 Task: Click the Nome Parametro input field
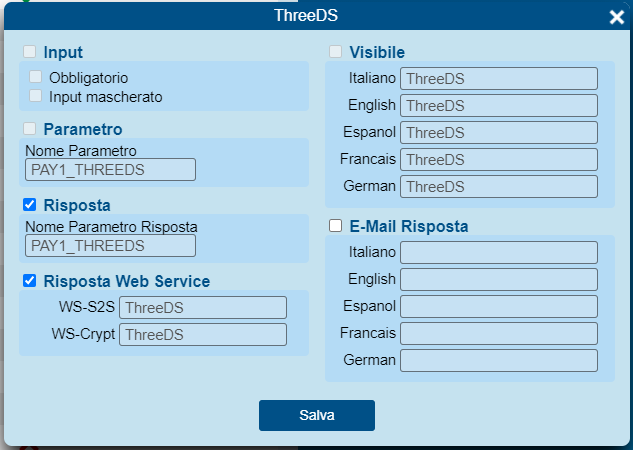pyautogui.click(x=110, y=170)
